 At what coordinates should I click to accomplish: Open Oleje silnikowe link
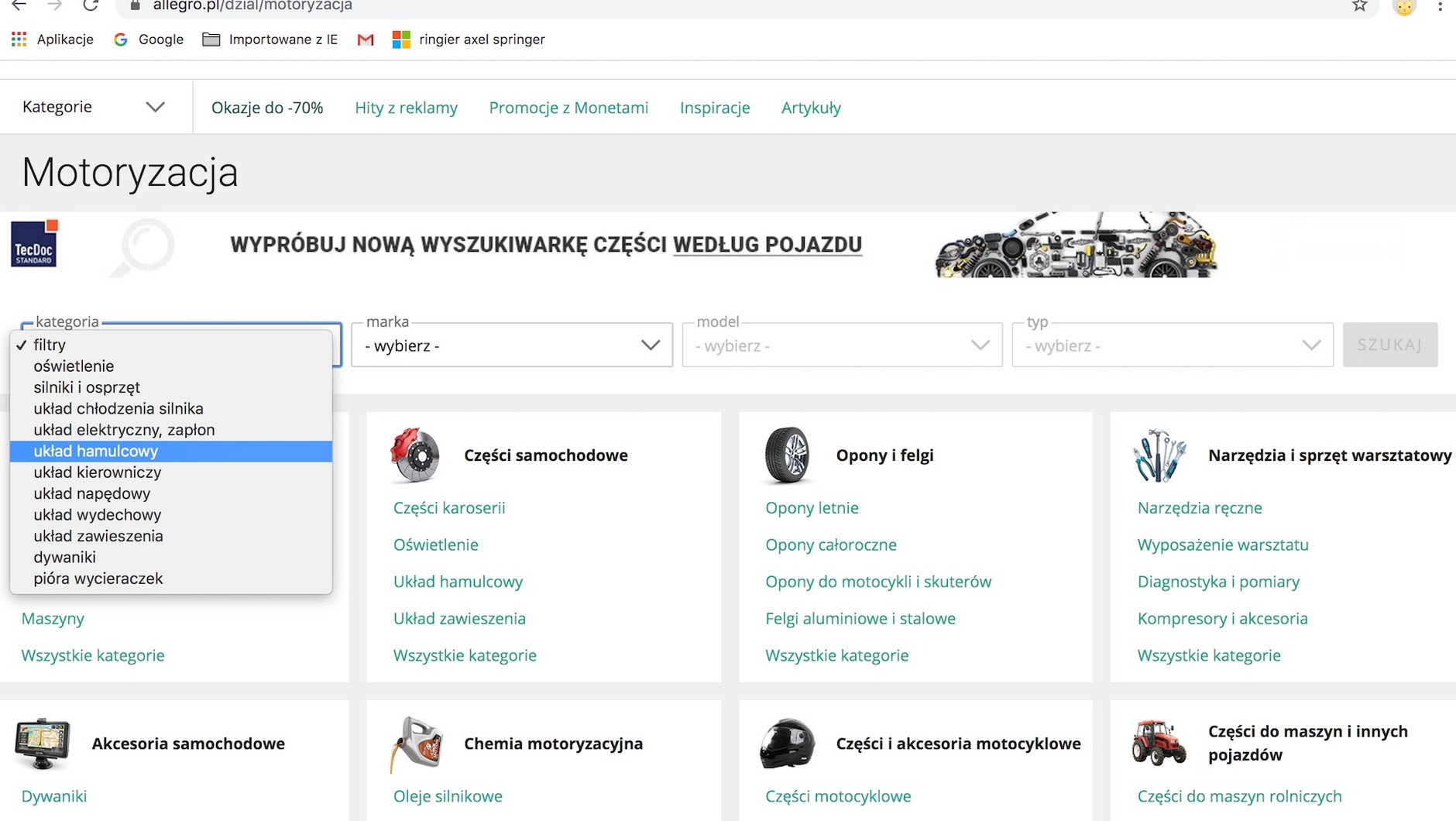coord(448,796)
